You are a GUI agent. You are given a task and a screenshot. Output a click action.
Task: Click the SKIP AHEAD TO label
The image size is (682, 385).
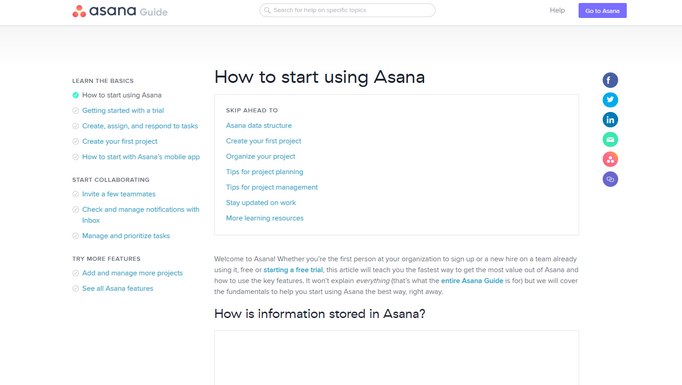252,110
